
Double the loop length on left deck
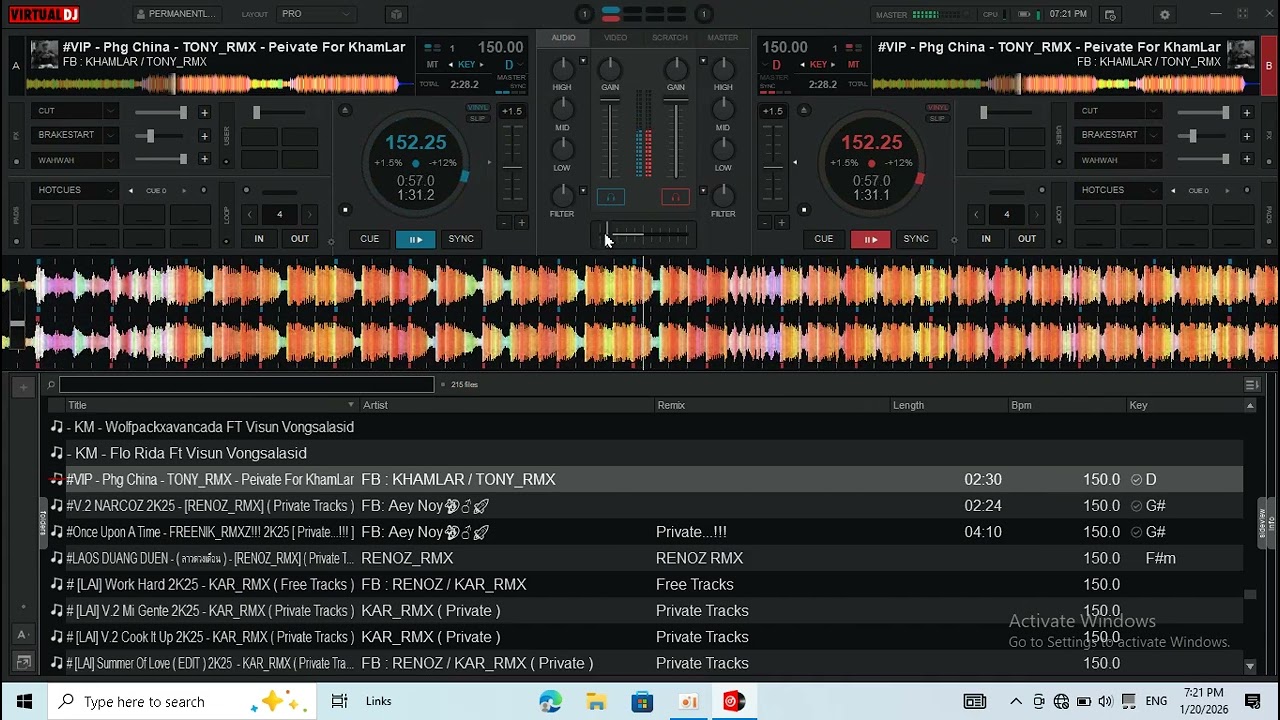309,214
